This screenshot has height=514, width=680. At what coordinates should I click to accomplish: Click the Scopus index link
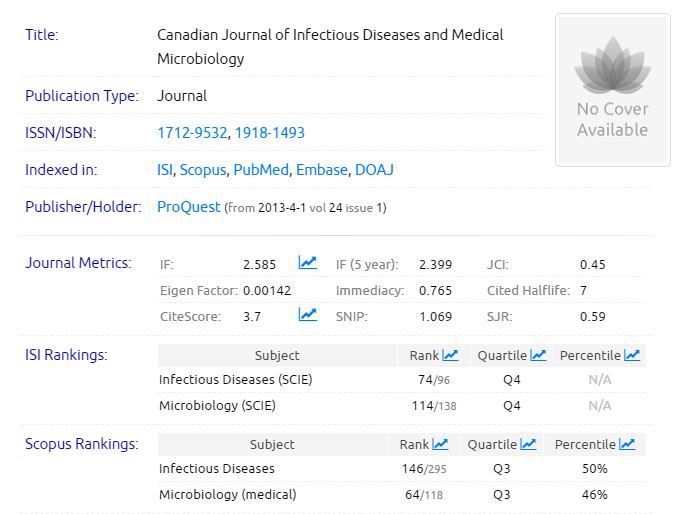pyautogui.click(x=202, y=170)
